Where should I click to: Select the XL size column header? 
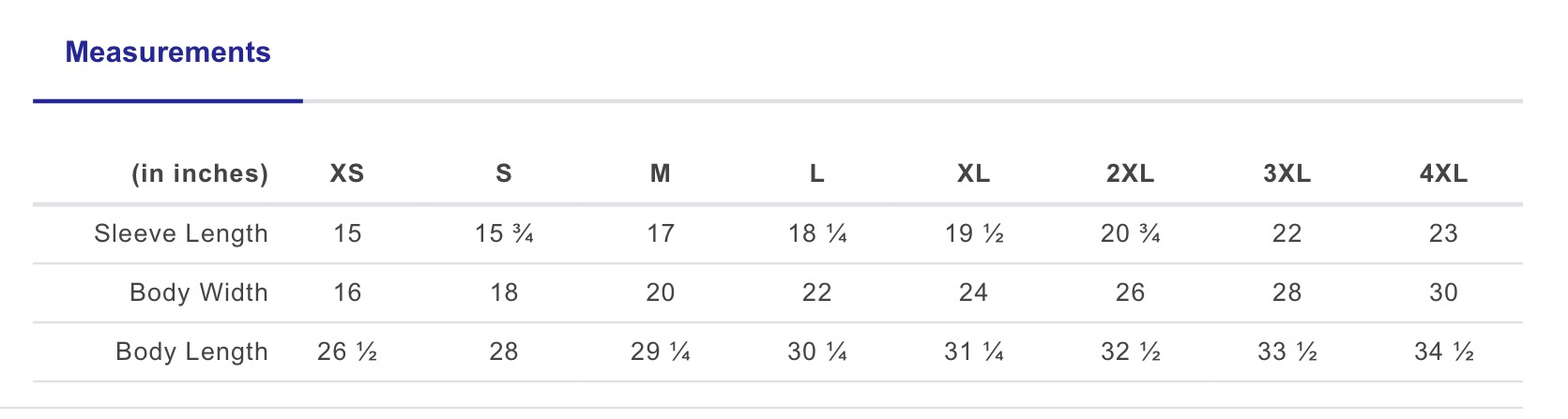point(973,174)
